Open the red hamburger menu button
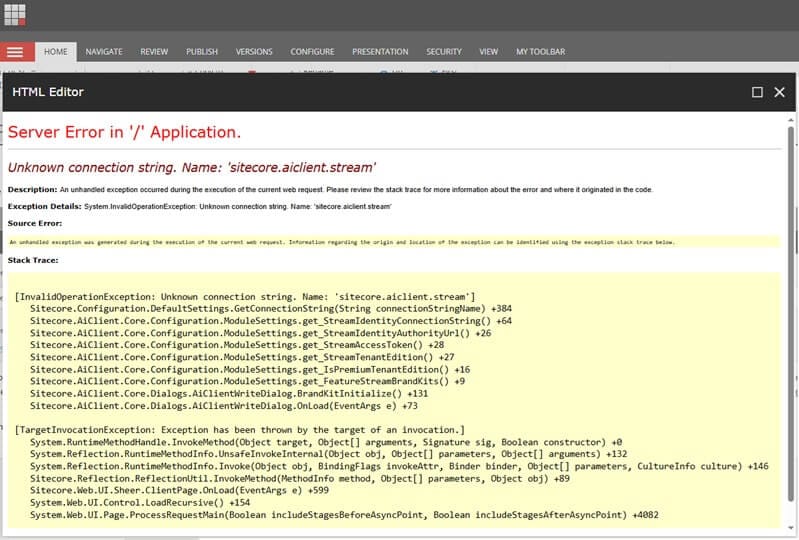 pyautogui.click(x=15, y=52)
